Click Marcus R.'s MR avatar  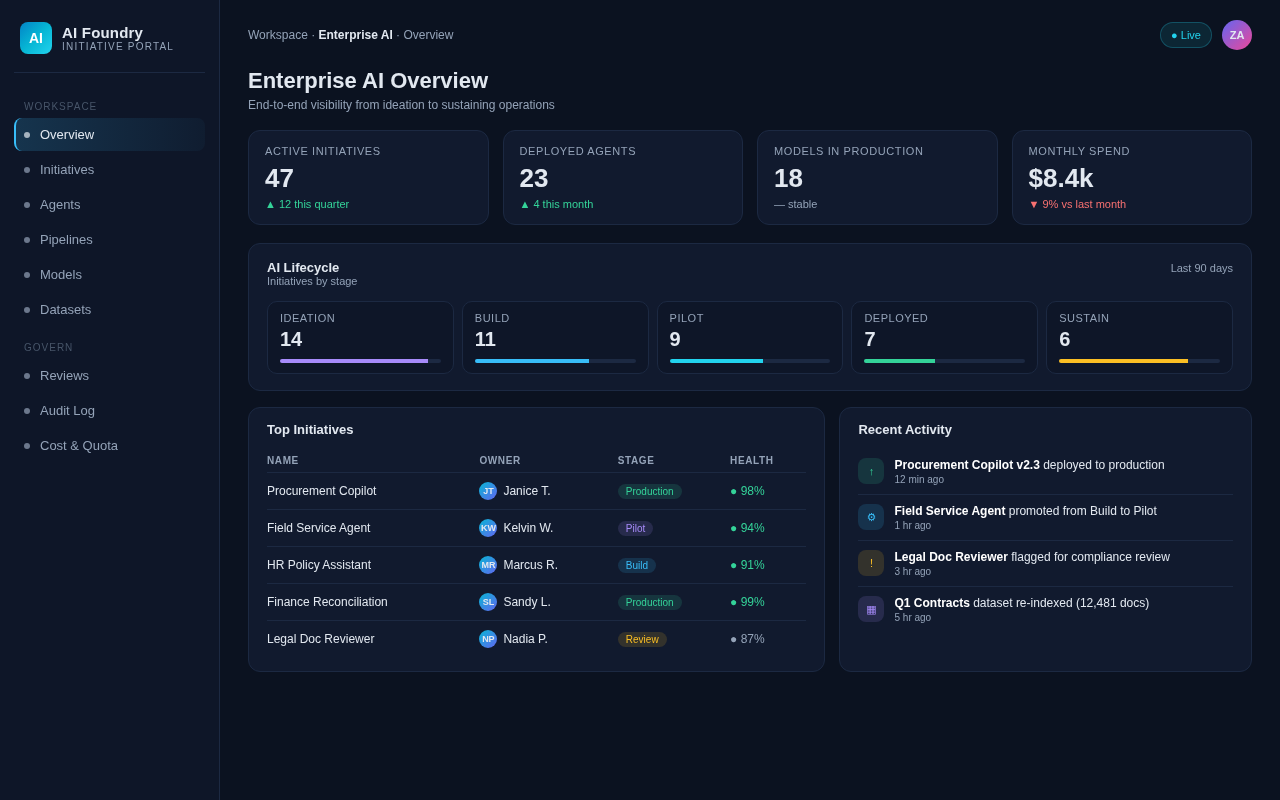(488, 565)
